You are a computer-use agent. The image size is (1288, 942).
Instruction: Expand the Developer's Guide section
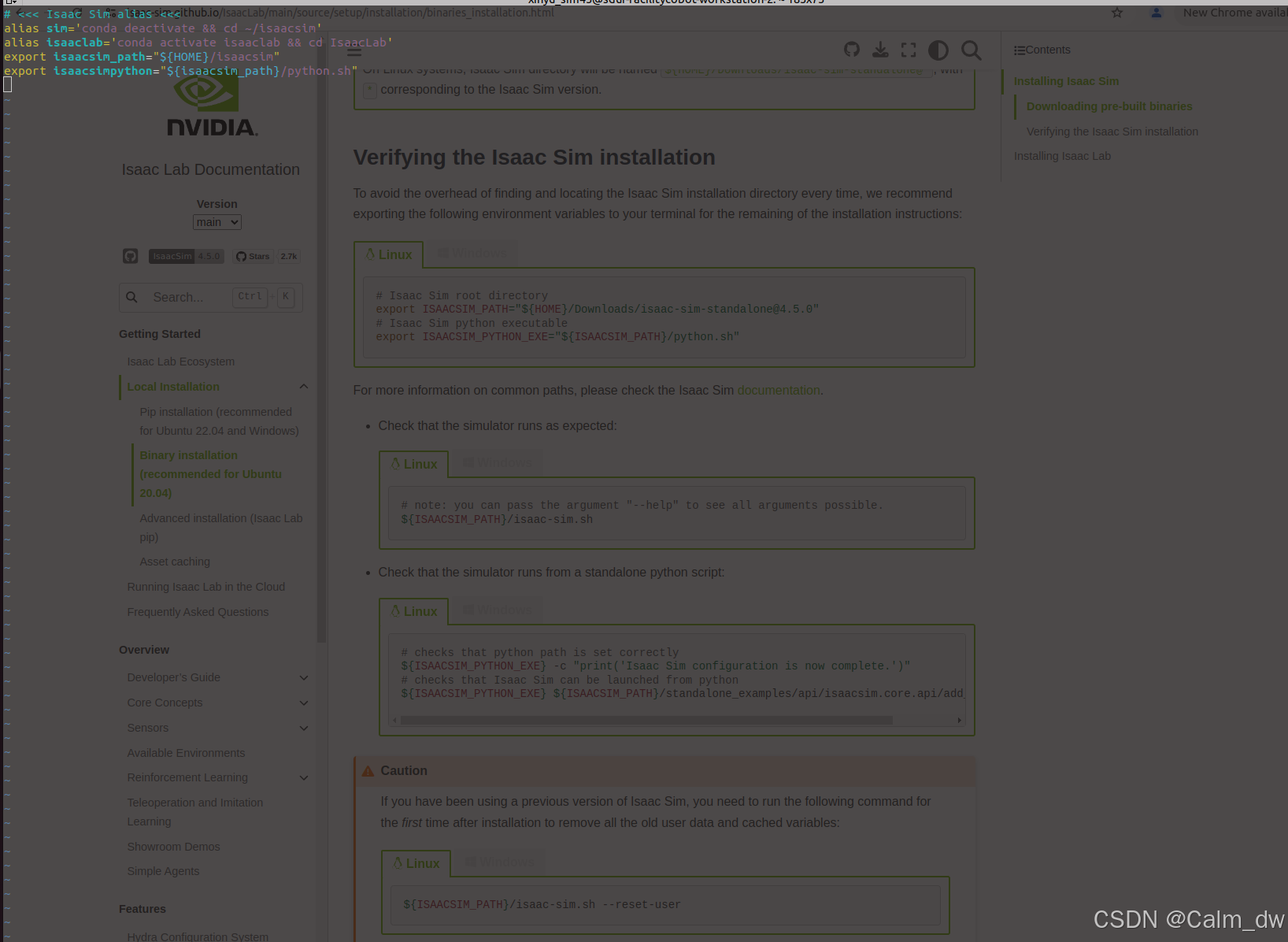[304, 678]
